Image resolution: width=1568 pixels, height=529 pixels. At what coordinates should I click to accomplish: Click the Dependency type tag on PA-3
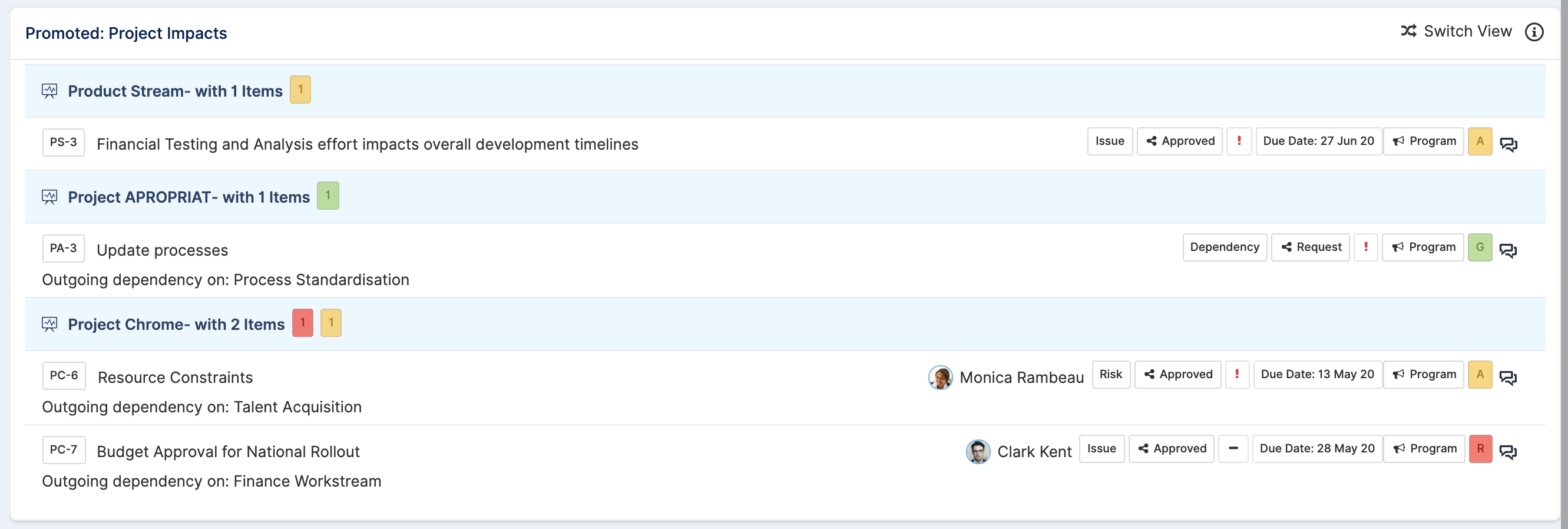coord(1224,247)
